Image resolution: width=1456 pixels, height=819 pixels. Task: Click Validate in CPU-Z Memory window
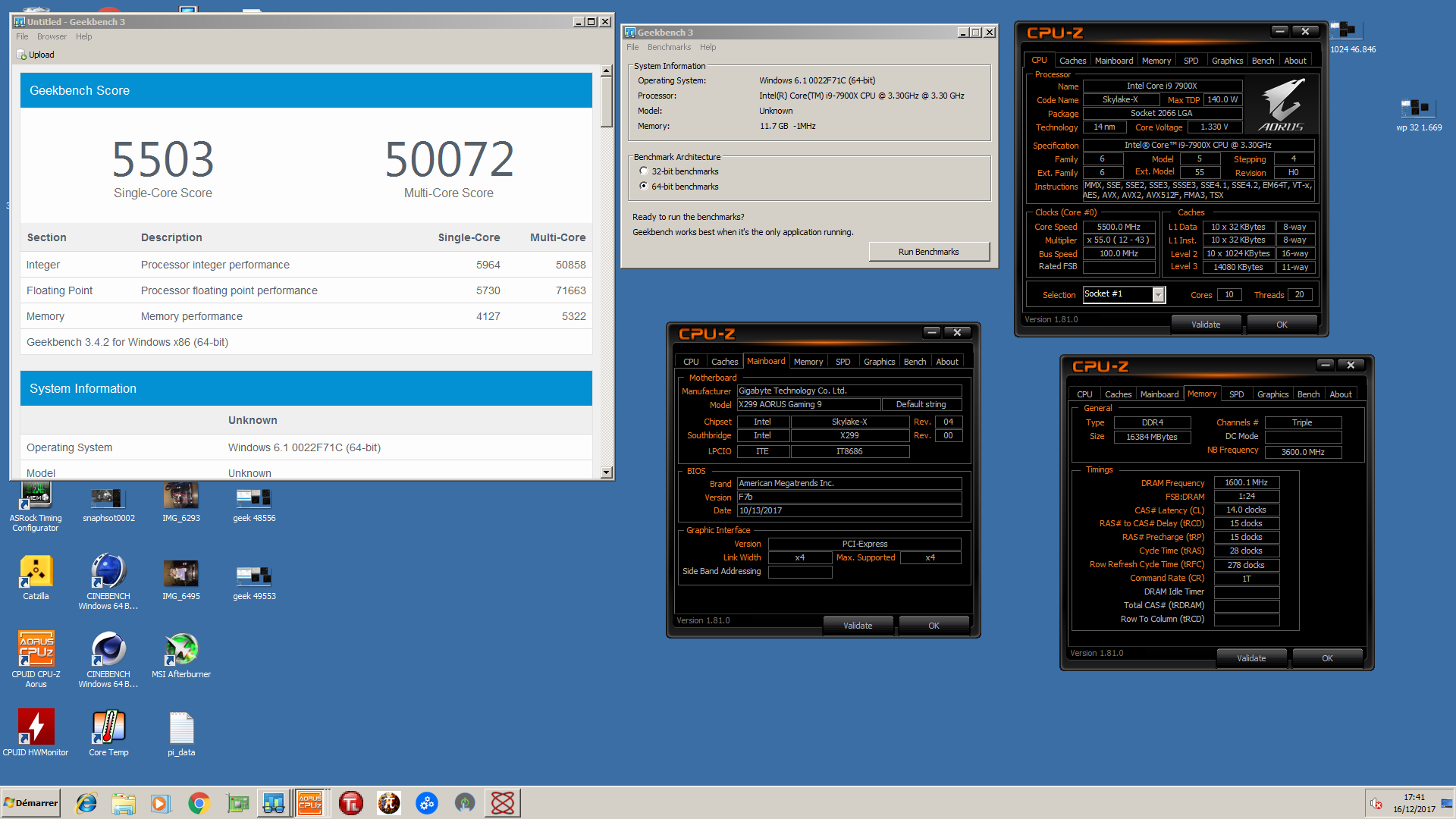[1251, 658]
